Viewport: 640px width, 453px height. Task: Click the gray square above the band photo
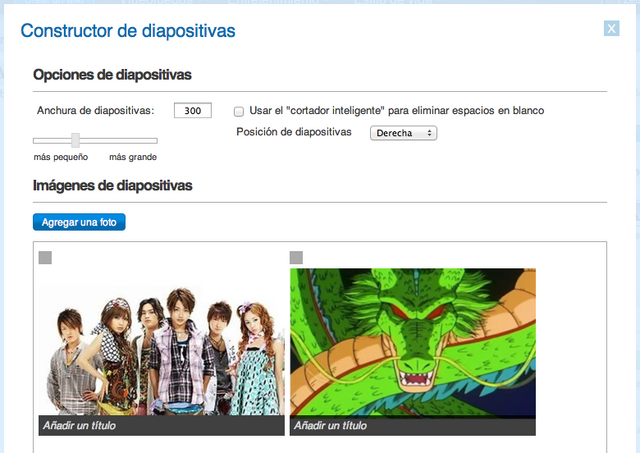45,258
